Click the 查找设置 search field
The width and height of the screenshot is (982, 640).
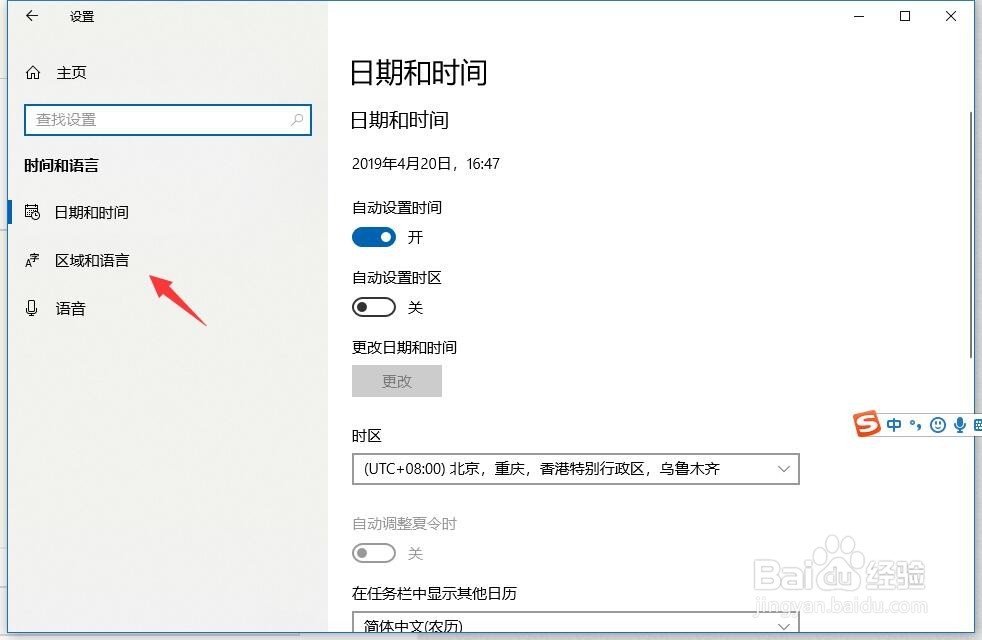pyautogui.click(x=168, y=120)
